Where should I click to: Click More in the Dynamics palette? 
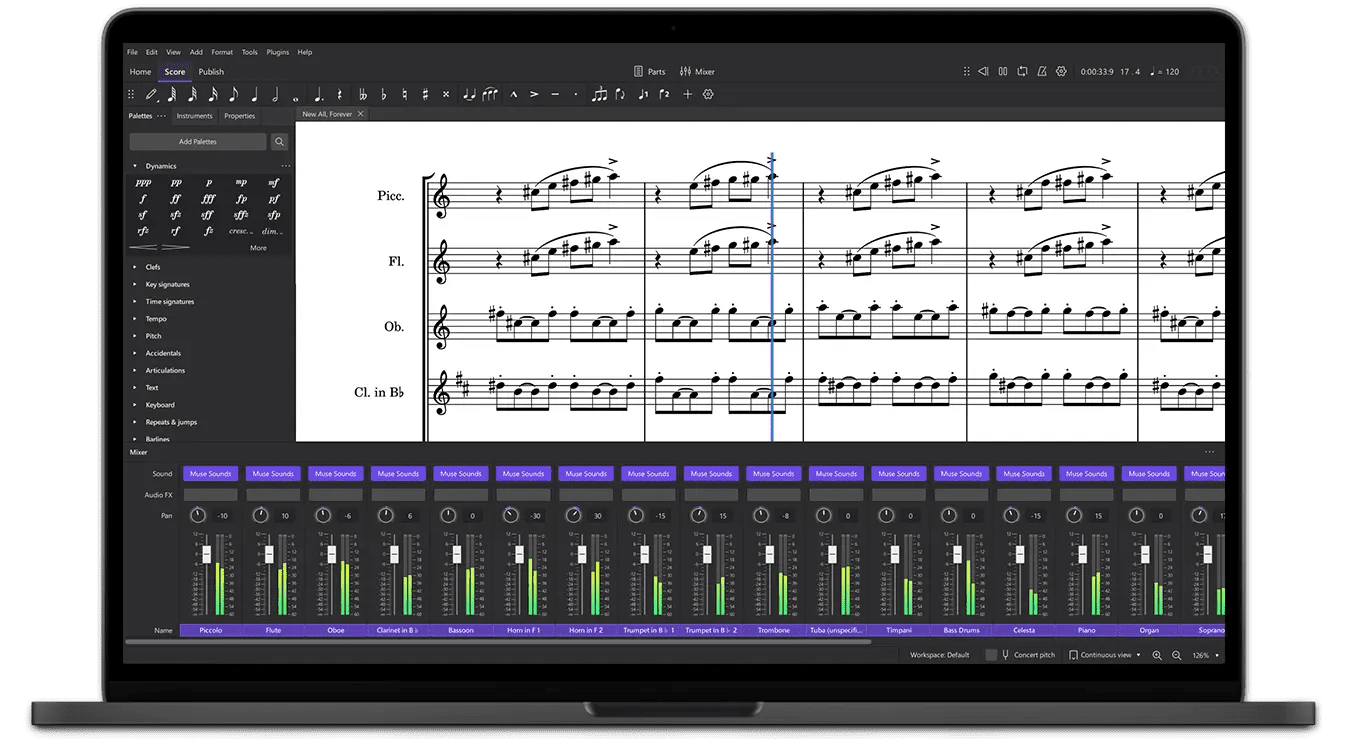(x=258, y=247)
